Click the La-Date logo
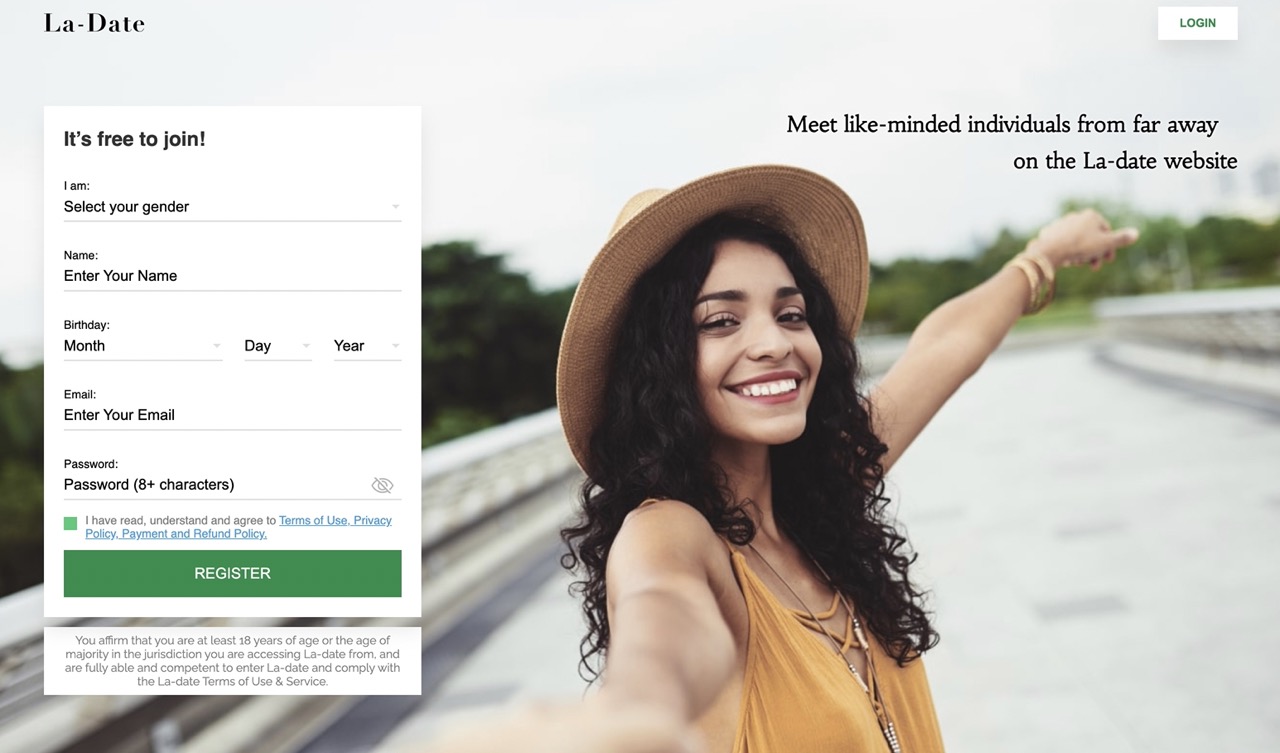 pyautogui.click(x=94, y=23)
